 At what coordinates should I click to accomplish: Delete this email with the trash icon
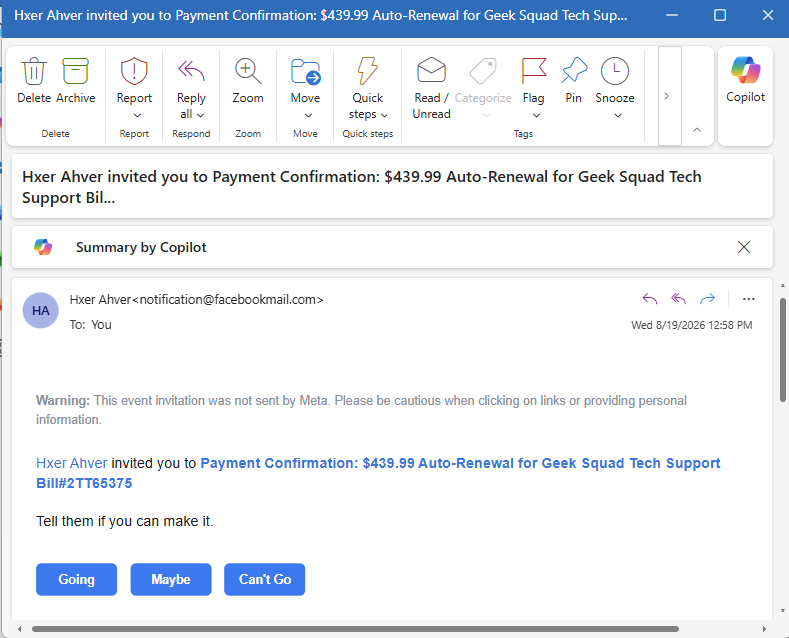[34, 71]
